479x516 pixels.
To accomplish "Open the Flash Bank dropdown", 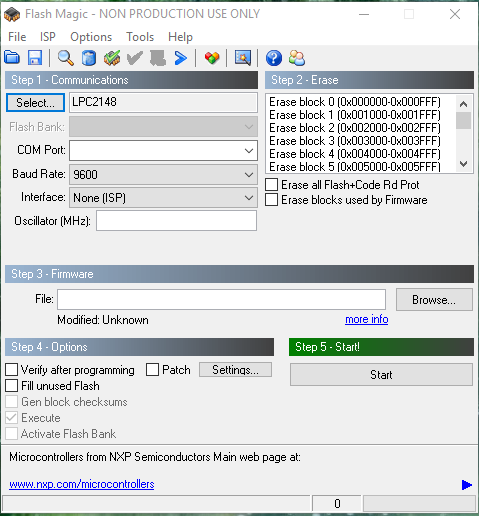I will pos(163,127).
